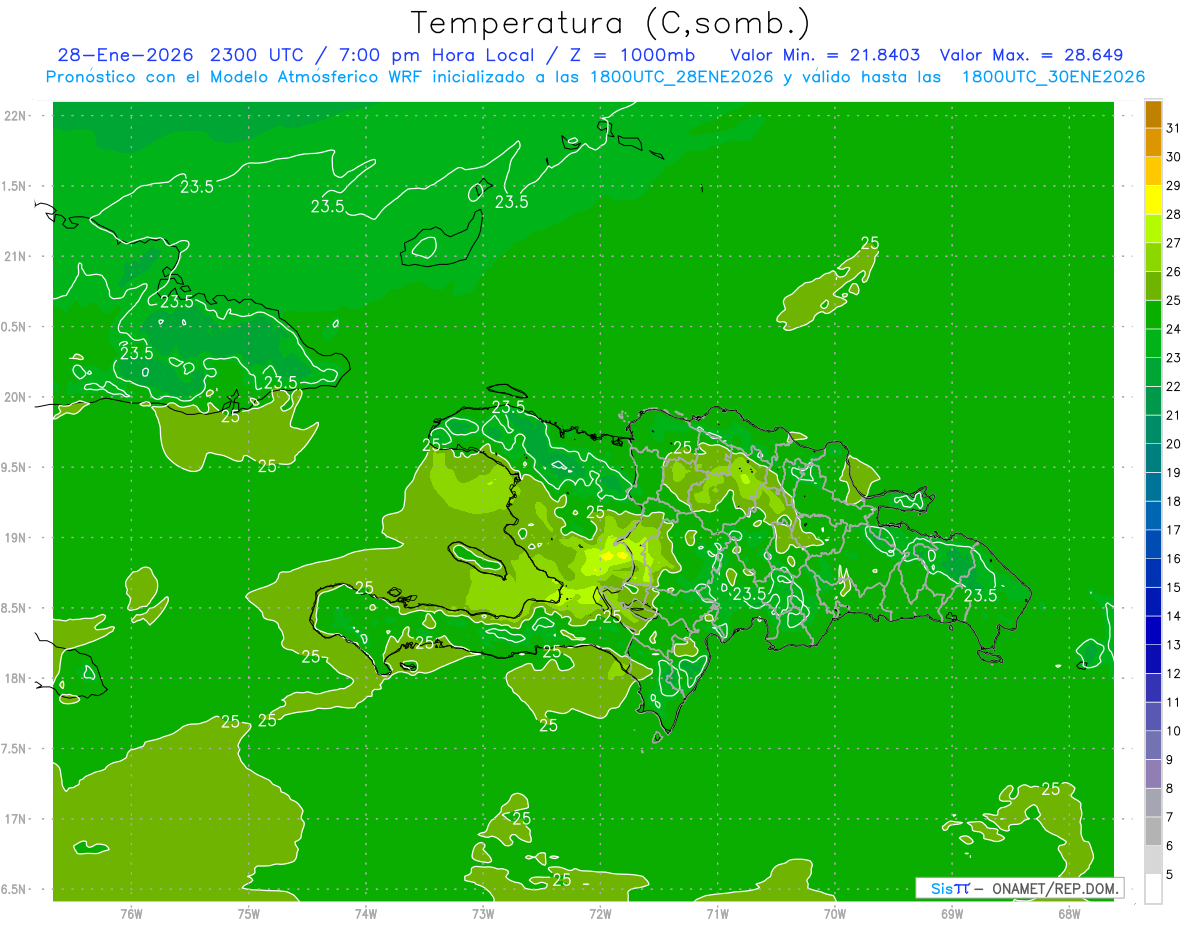Click the '72W' longitude axis label
The image size is (1200, 927).
(600, 913)
